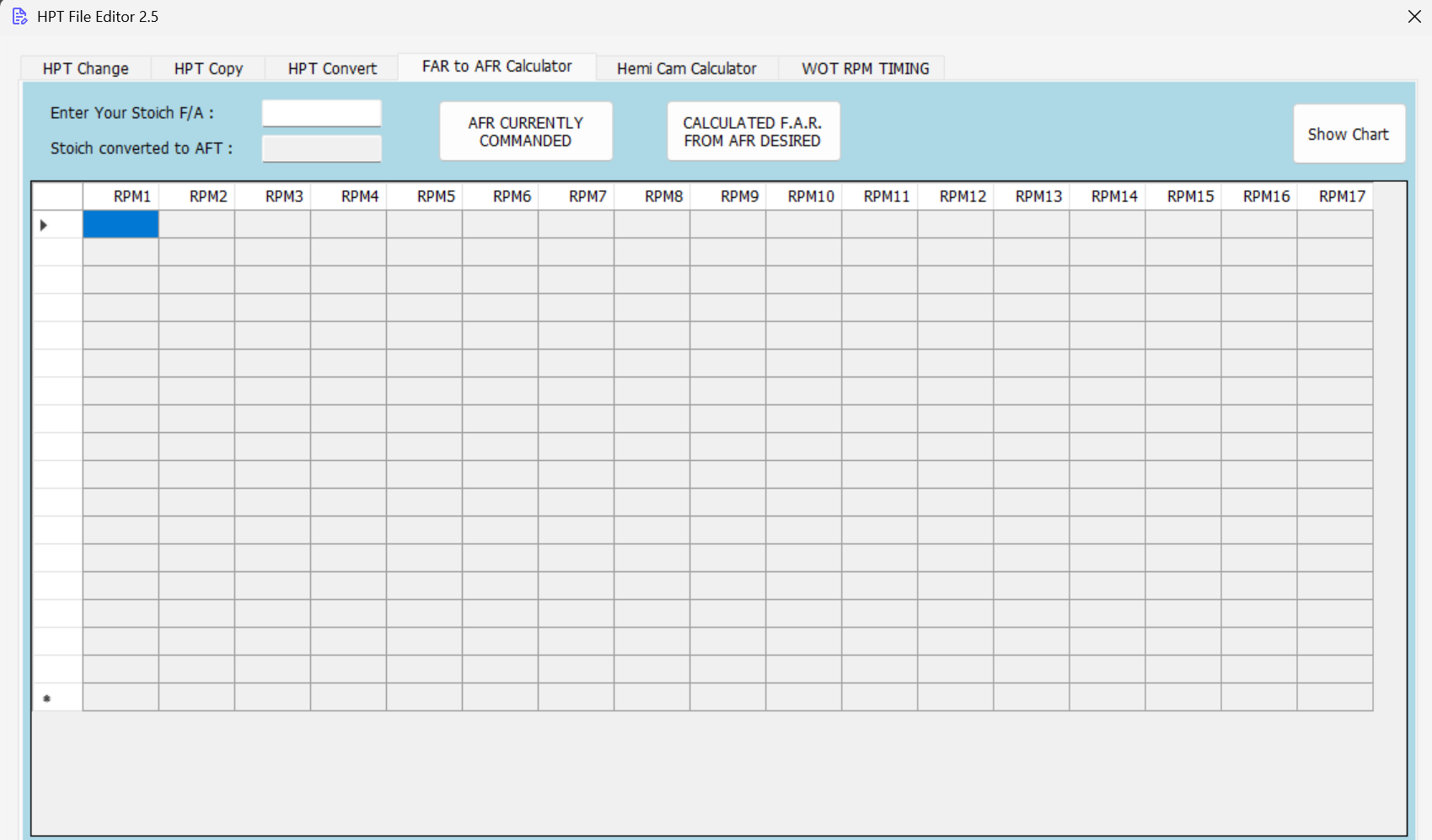Open the WOT RPM TIMING tab
Image resolution: width=1432 pixels, height=840 pixels.
[865, 68]
